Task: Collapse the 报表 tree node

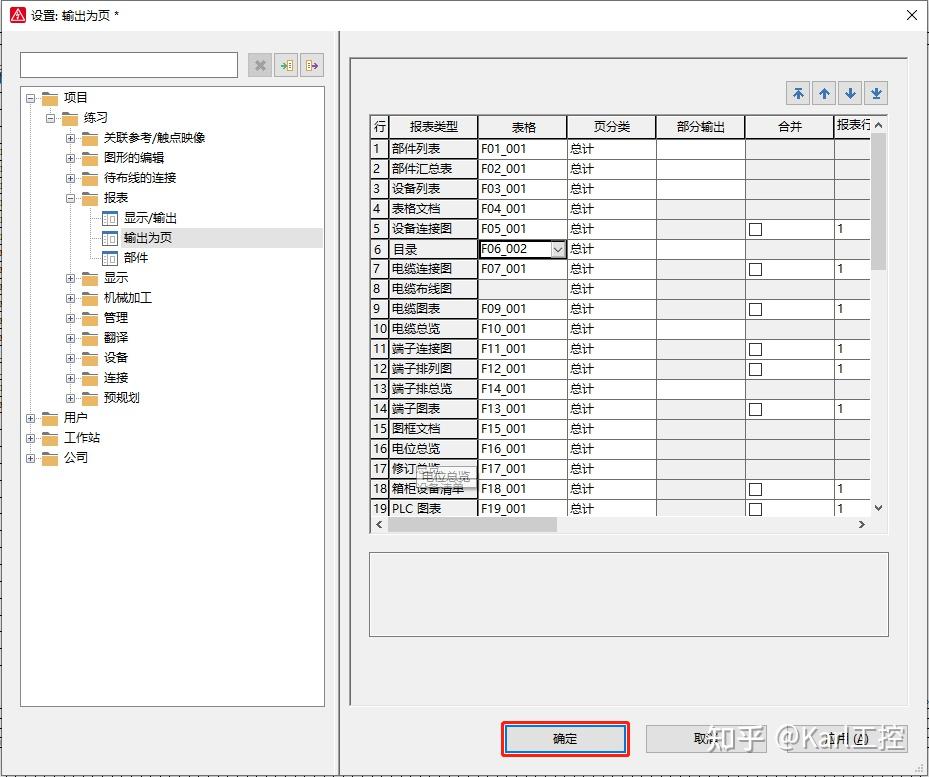Action: pyautogui.click(x=71, y=199)
